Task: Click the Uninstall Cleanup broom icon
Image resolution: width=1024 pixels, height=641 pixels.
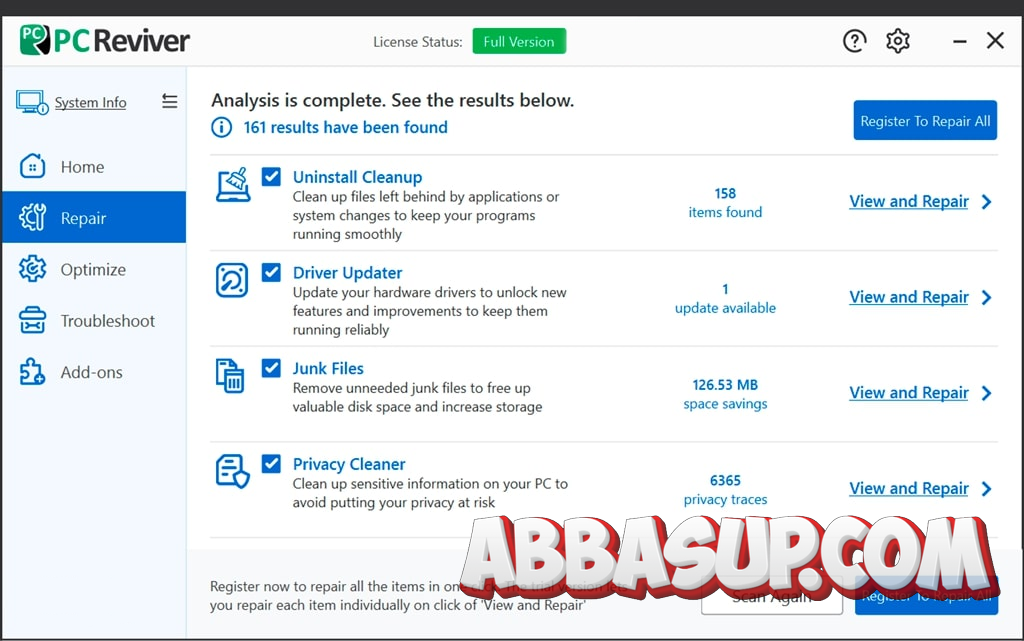Action: point(233,185)
